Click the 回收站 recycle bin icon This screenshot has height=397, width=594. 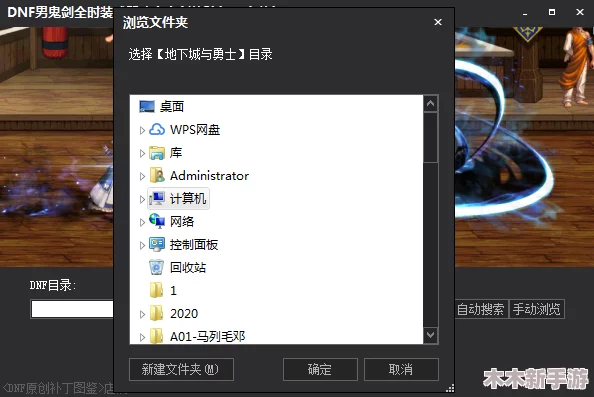156,267
